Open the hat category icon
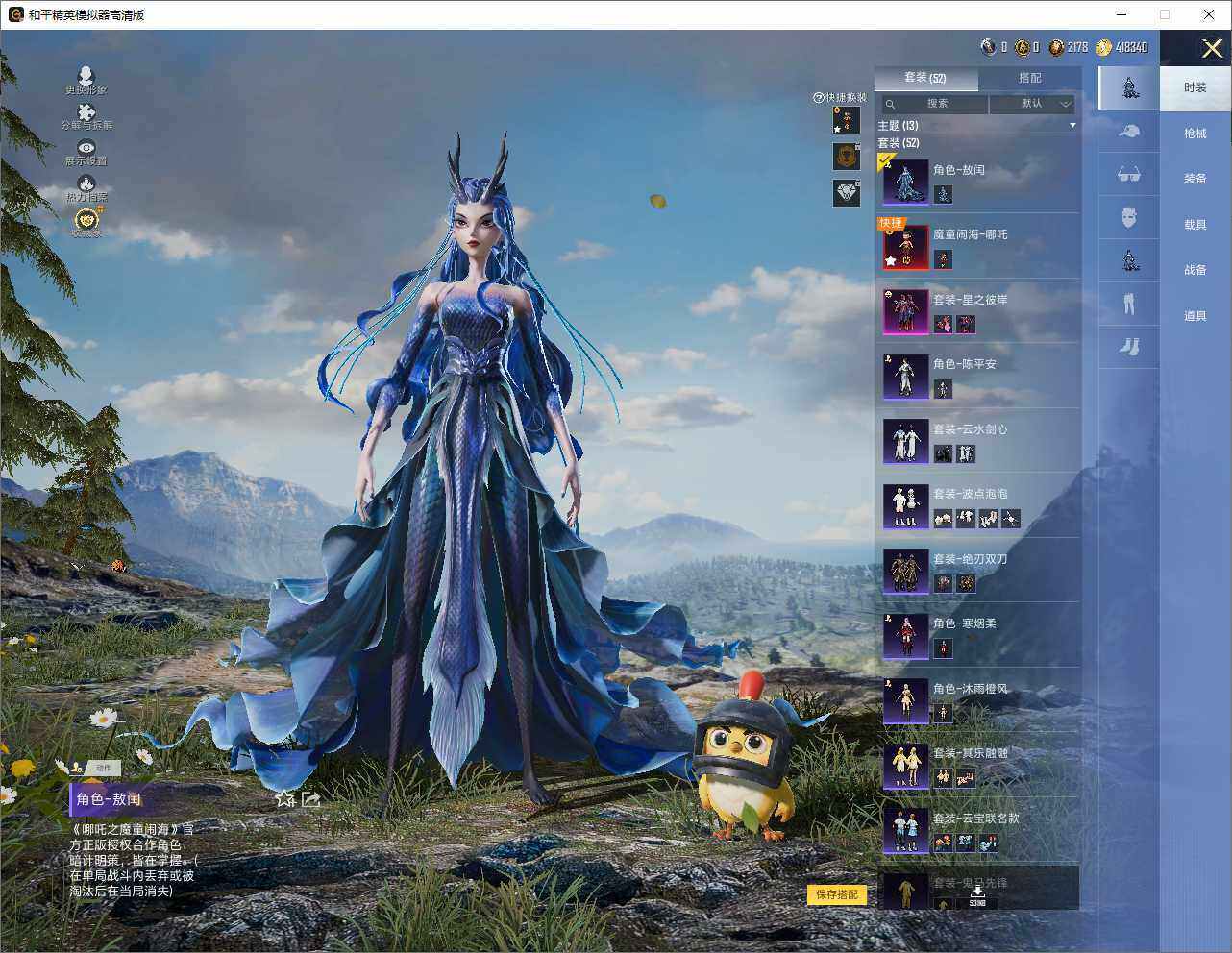 [x=1129, y=132]
